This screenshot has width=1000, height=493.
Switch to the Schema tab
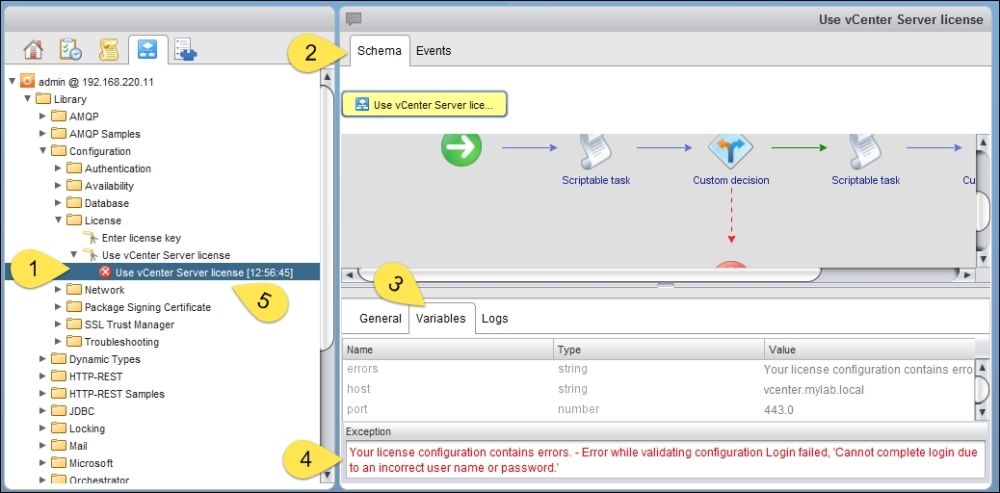click(x=379, y=51)
